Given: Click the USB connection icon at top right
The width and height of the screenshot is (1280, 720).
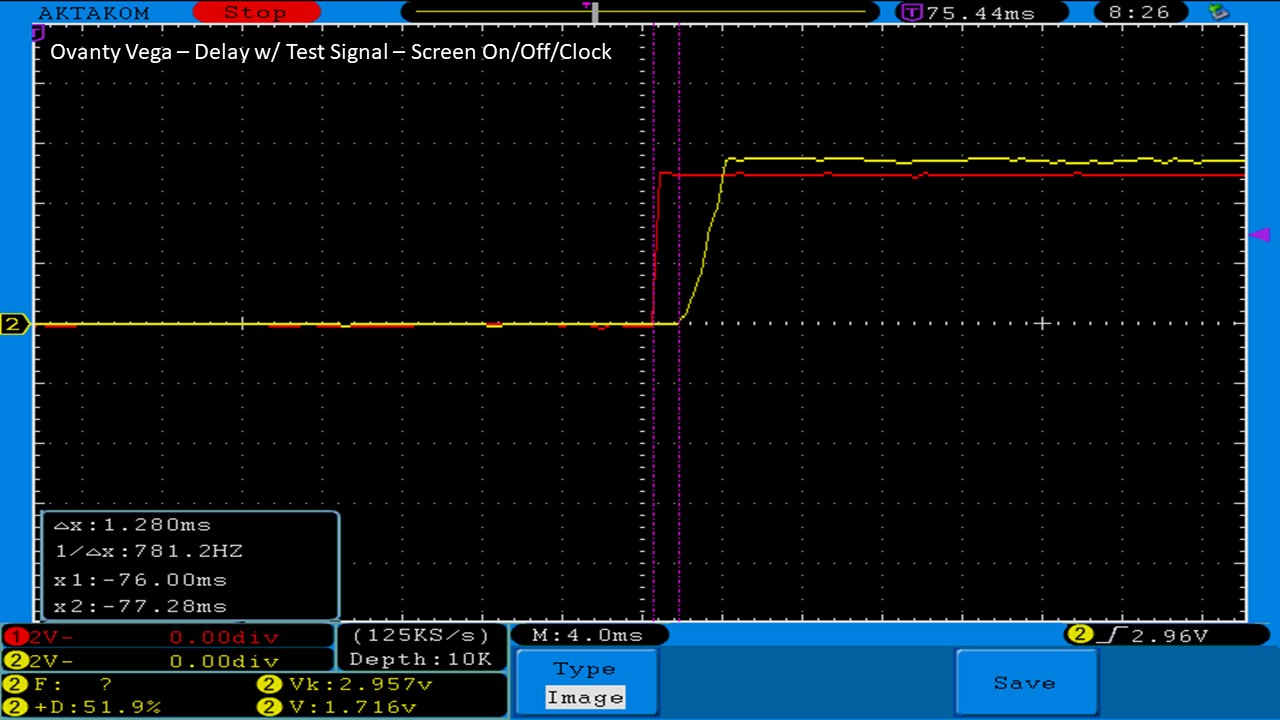Looking at the screenshot, I should [x=1217, y=12].
